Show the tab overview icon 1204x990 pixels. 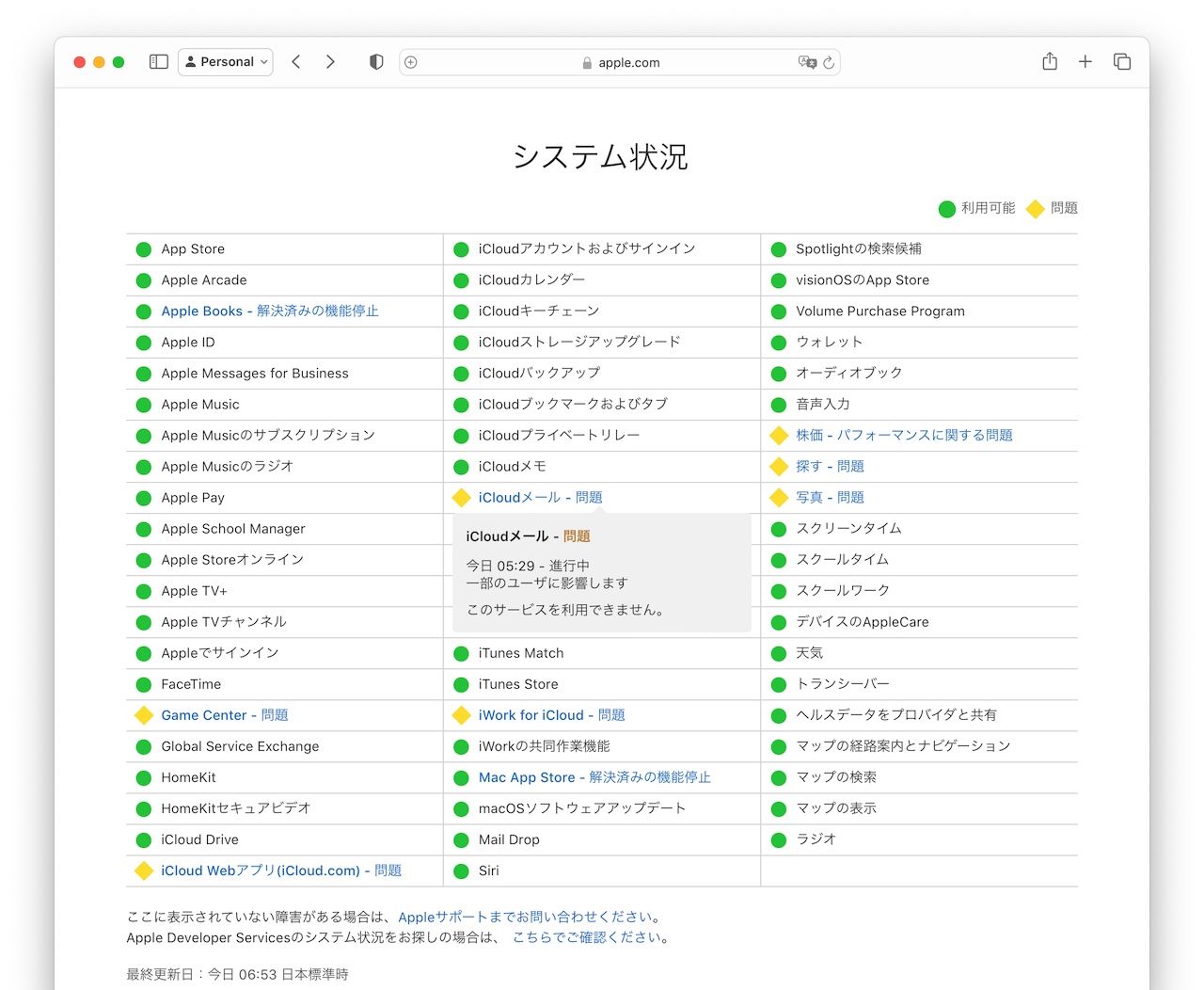click(1122, 62)
